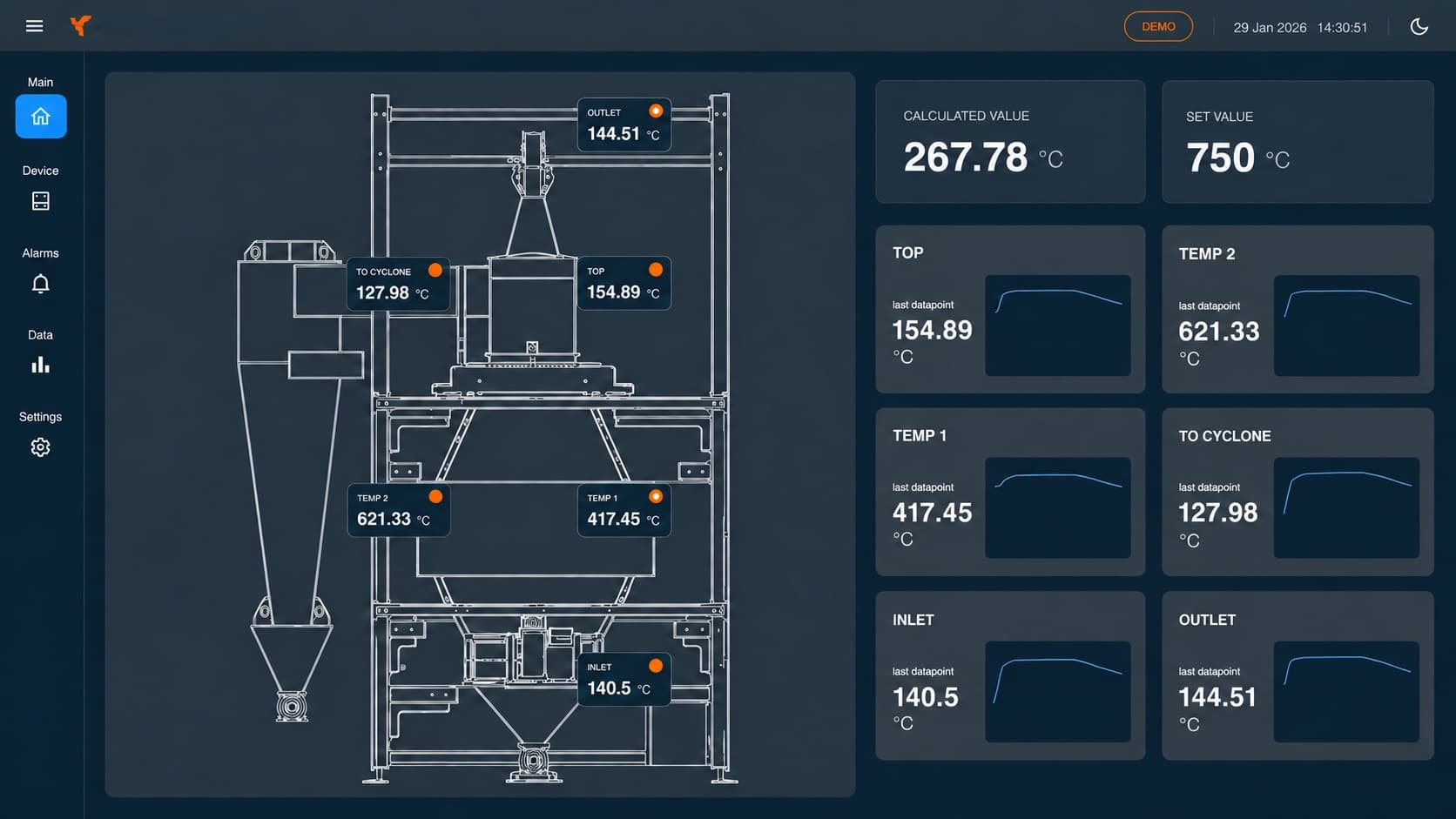Screen dimensions: 1456x819
Task: Click the Data label in sidebar
Action: coord(41,335)
